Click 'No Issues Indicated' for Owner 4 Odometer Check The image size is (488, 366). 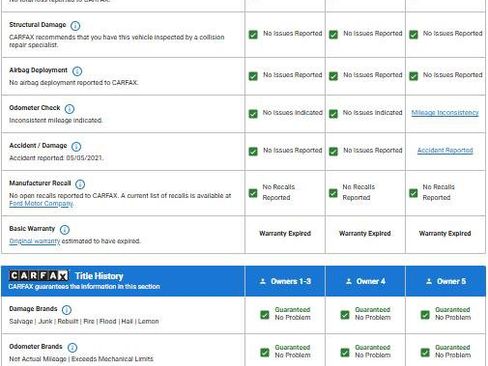click(x=372, y=113)
